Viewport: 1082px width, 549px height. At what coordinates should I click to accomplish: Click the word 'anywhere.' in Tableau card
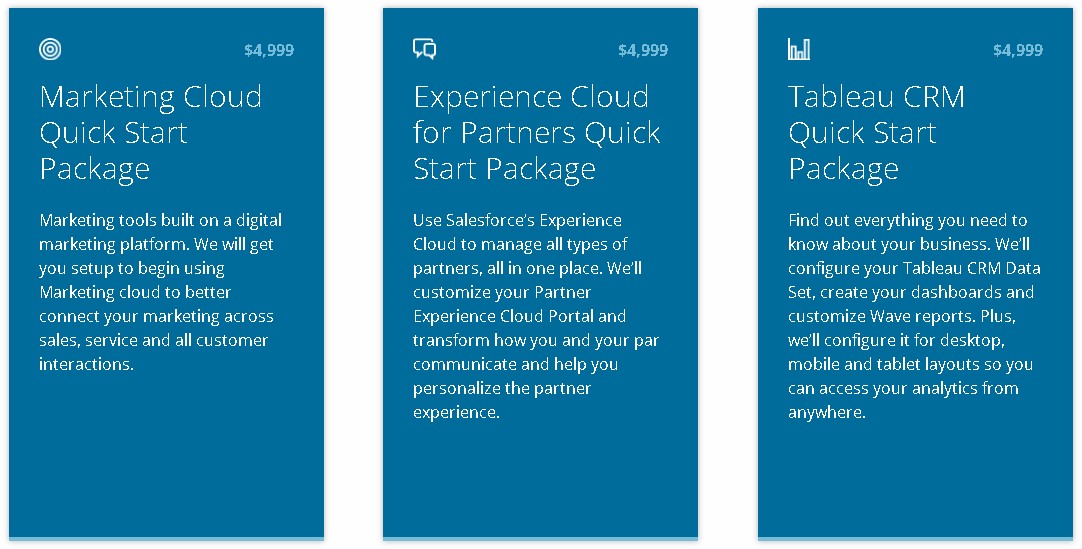click(x=827, y=412)
